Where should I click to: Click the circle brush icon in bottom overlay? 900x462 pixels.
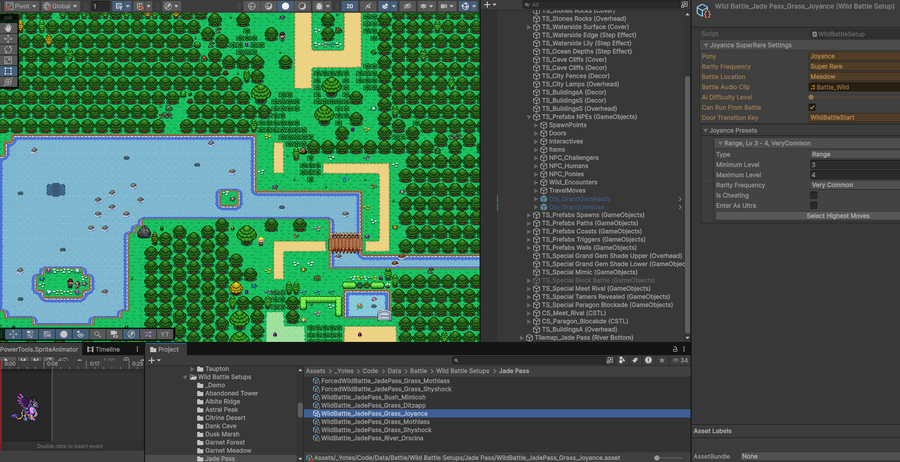pyautogui.click(x=64, y=334)
